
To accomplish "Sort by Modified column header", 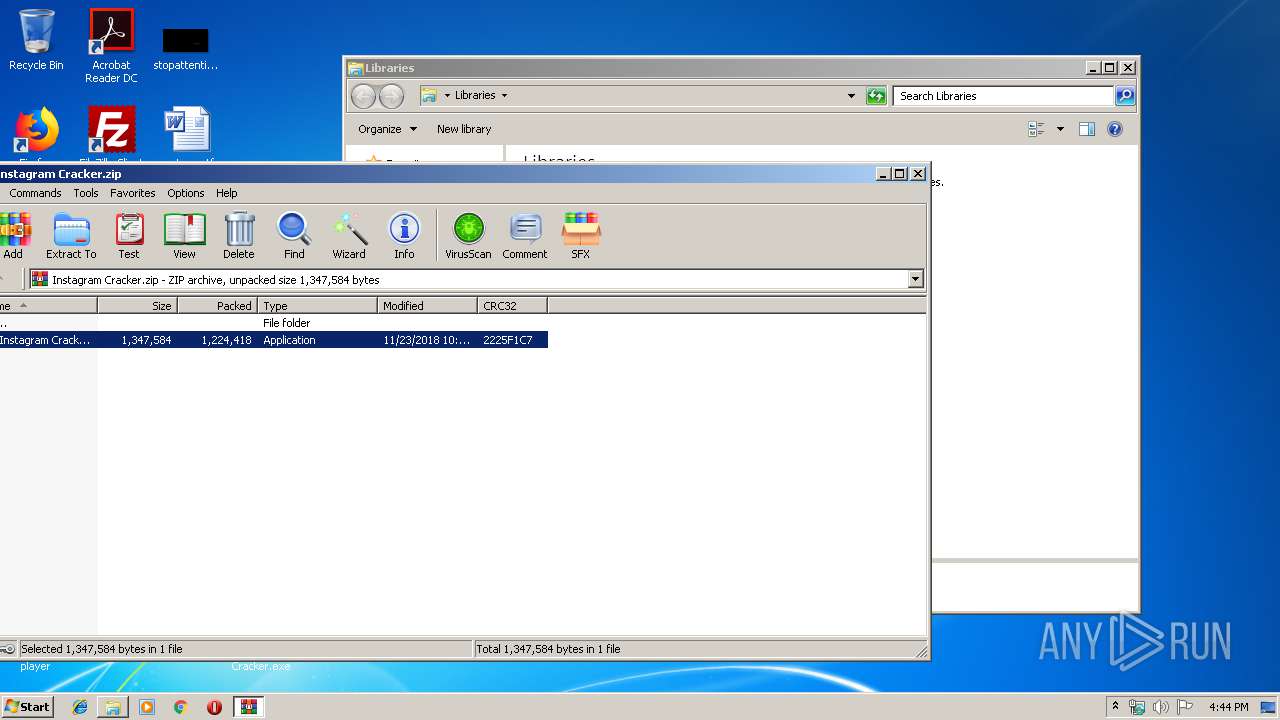I will point(427,306).
